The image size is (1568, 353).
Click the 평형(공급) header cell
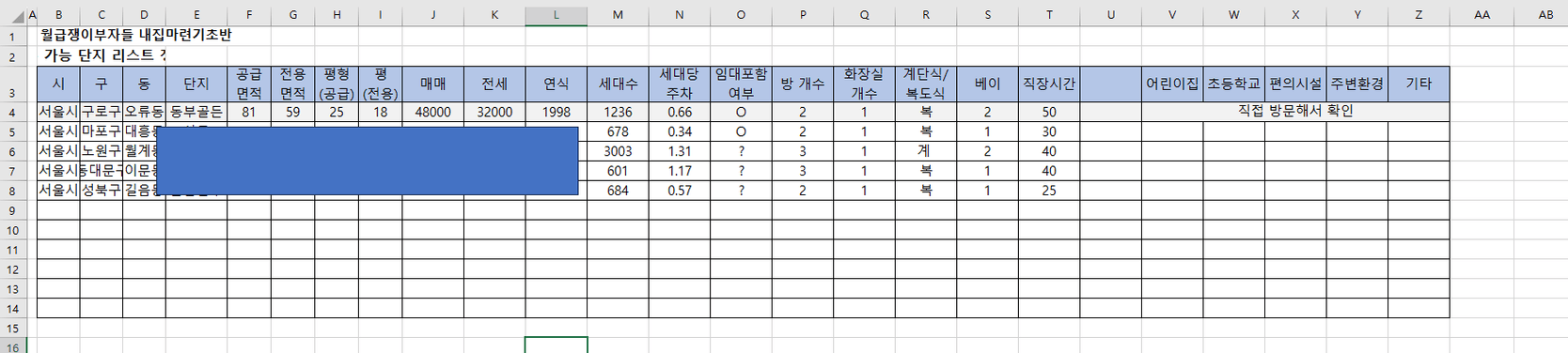pos(337,84)
